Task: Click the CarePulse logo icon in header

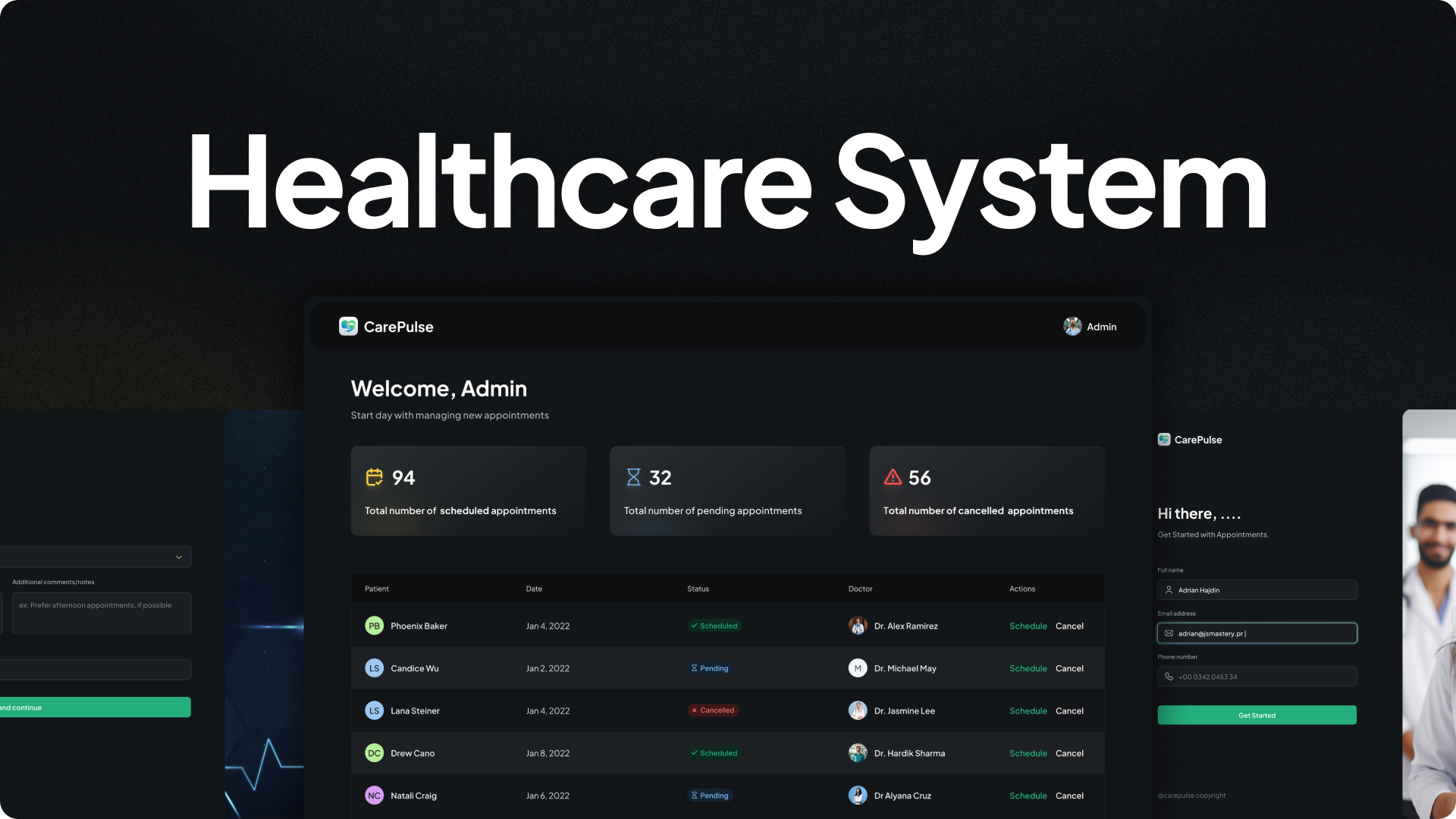Action: [348, 326]
